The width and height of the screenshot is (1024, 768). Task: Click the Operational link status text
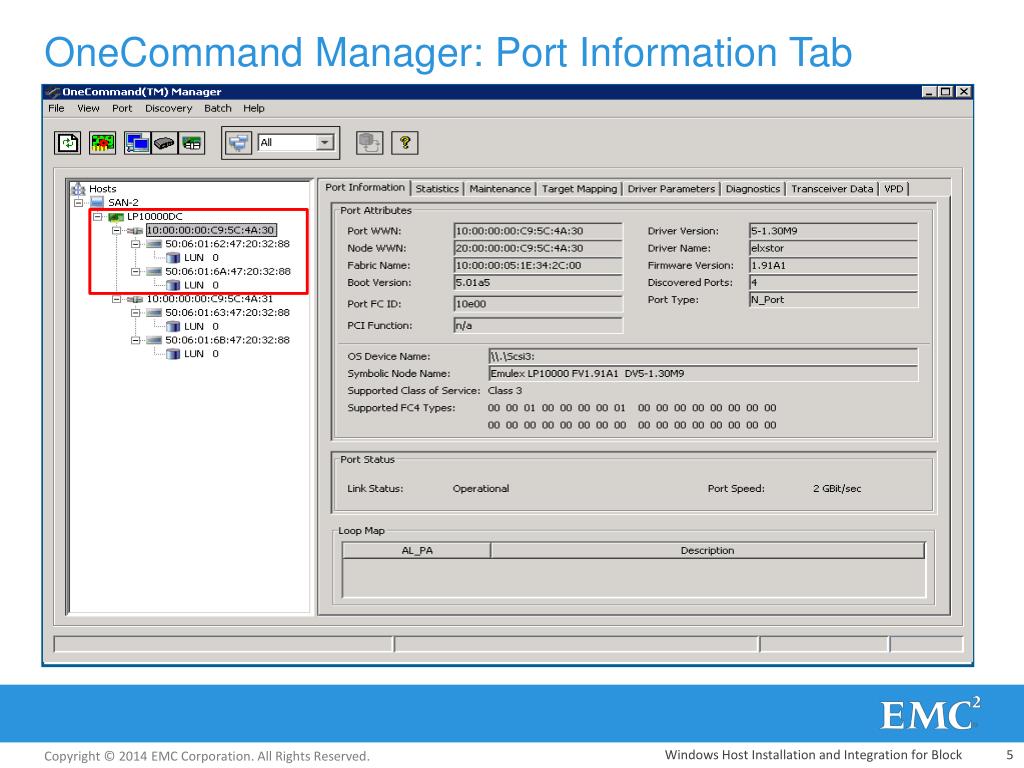(x=481, y=488)
